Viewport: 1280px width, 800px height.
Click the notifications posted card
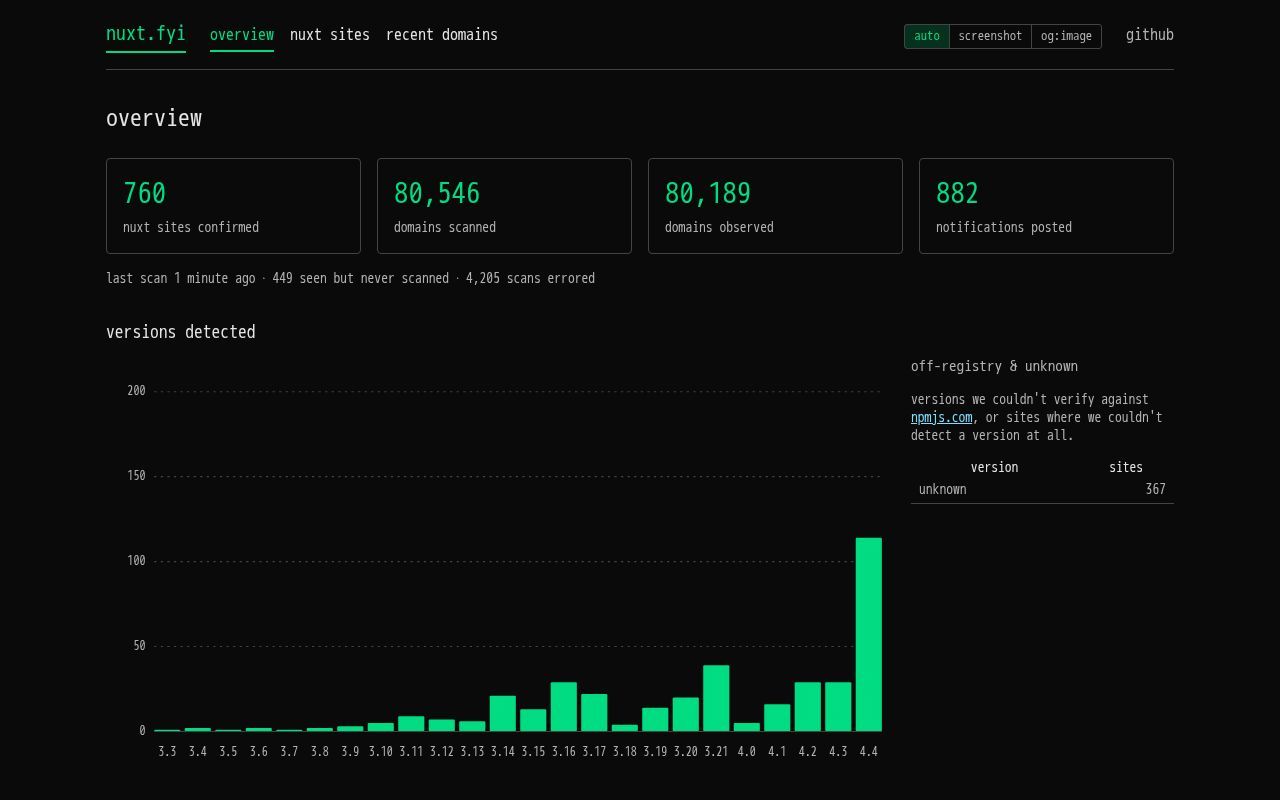click(1046, 206)
